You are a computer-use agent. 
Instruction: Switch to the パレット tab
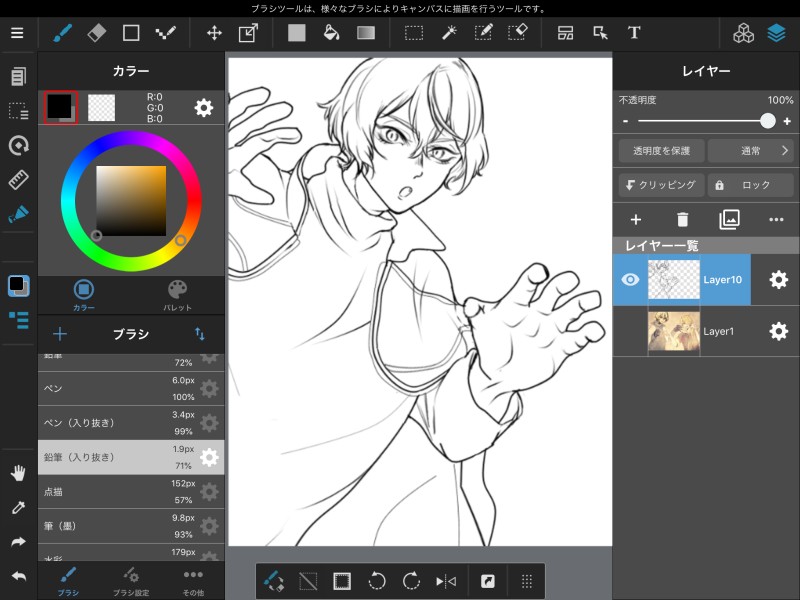tap(178, 295)
